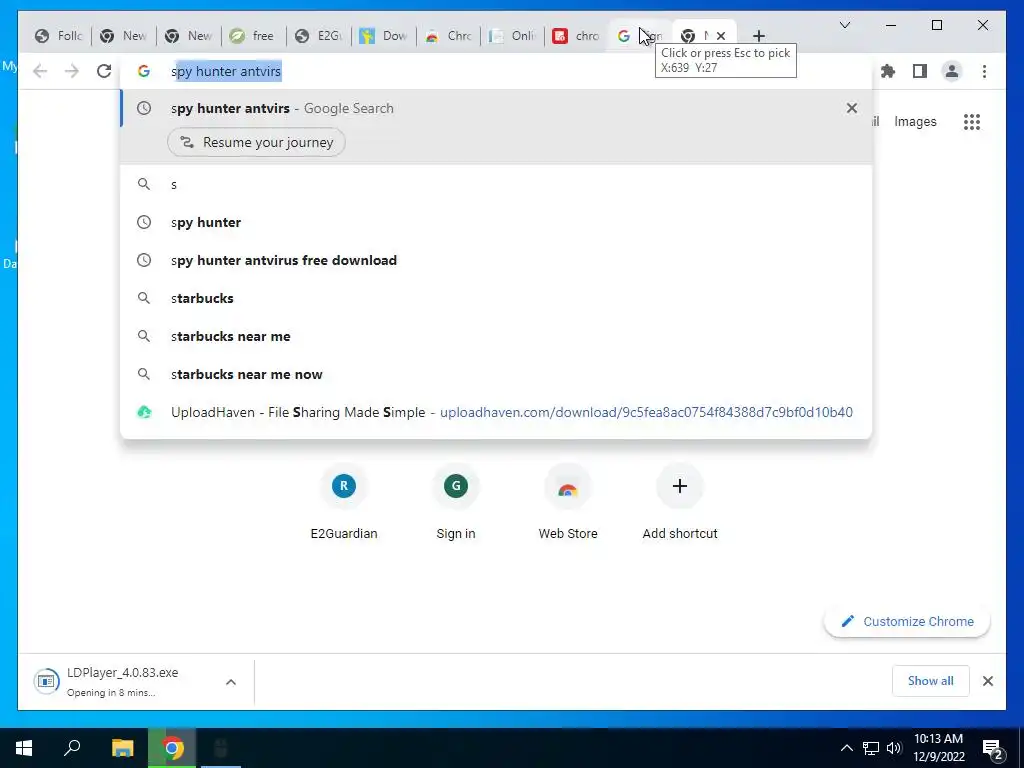The height and width of the screenshot is (768, 1024).
Task: Switch to the 'Chrc' web store tab
Action: point(449,36)
